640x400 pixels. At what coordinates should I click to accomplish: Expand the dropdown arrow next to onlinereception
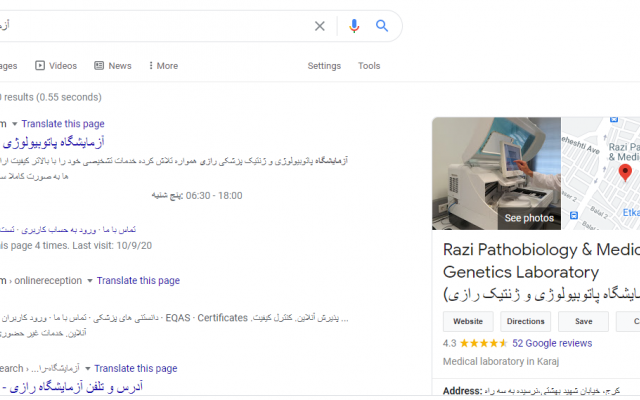tap(90, 281)
